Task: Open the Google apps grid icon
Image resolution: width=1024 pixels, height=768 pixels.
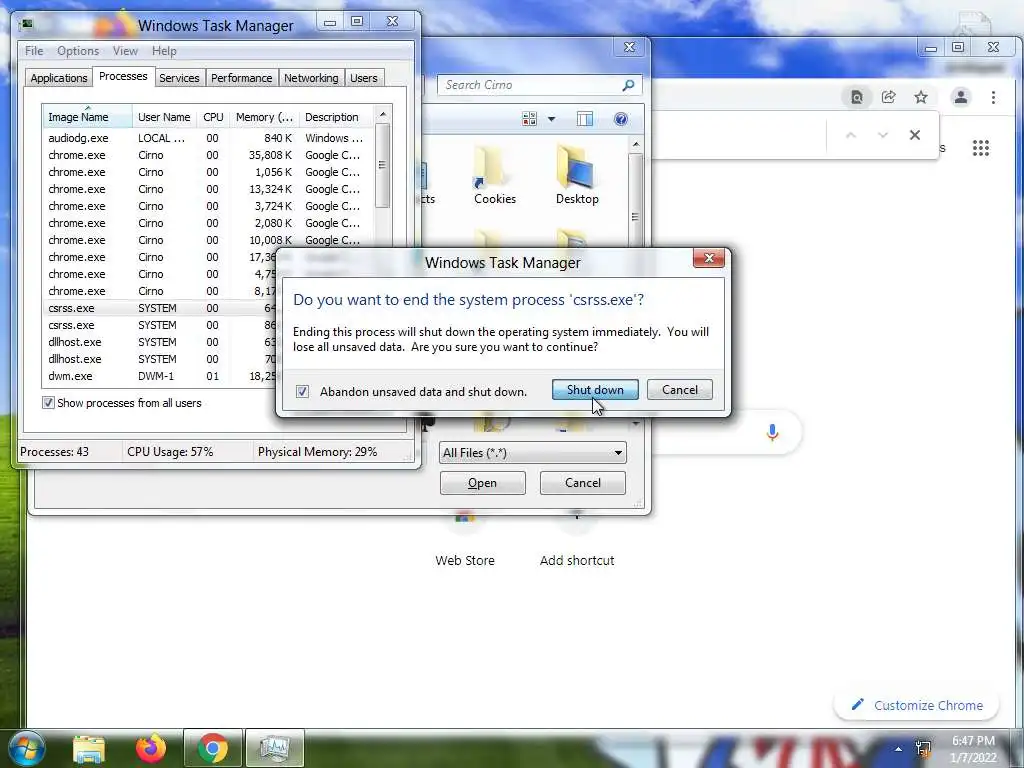Action: click(x=980, y=148)
